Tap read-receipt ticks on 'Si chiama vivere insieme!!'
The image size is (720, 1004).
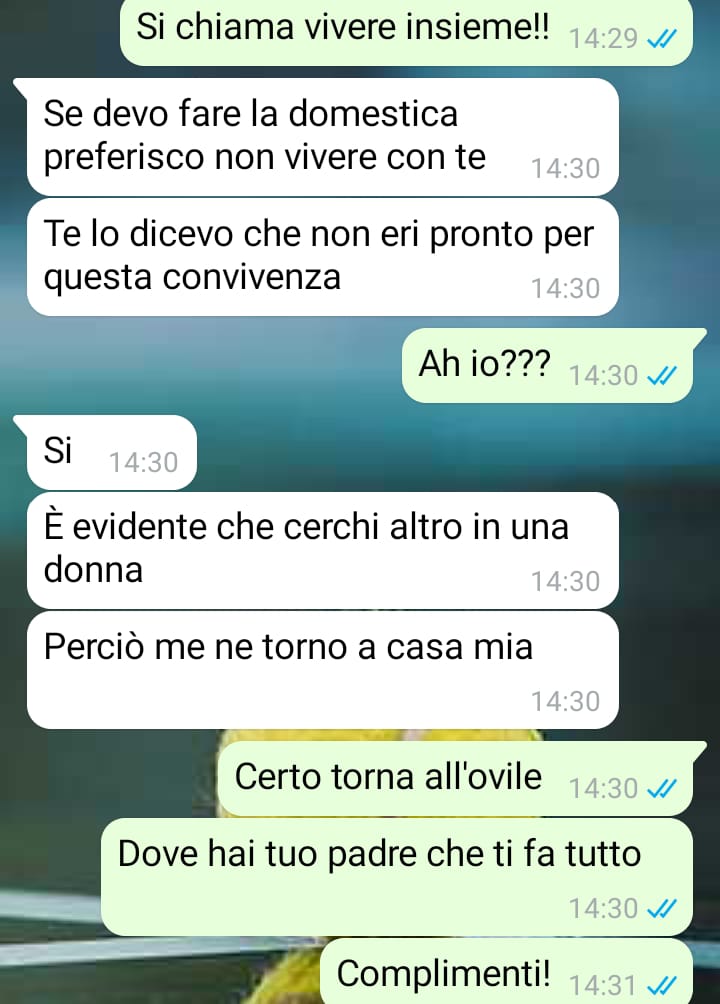[x=662, y=40]
